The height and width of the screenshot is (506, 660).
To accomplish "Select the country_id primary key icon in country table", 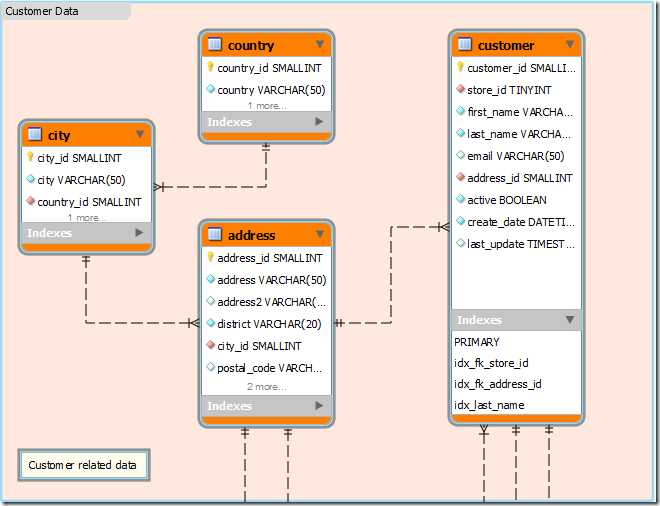I will (x=211, y=67).
